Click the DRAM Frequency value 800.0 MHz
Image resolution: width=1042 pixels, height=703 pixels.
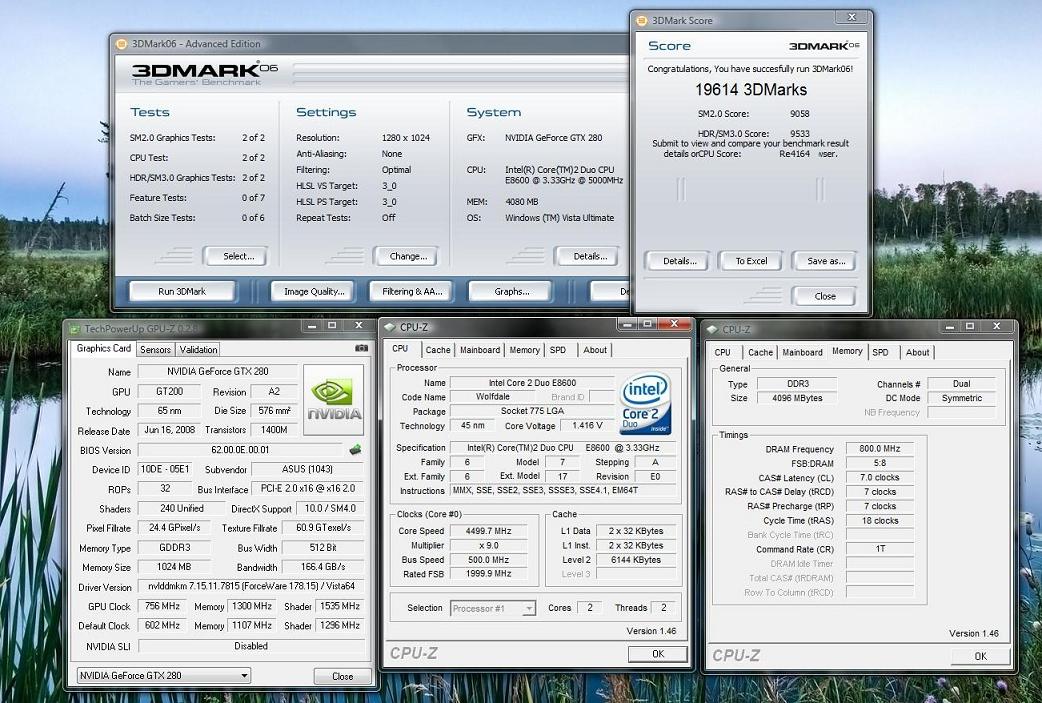pos(879,449)
